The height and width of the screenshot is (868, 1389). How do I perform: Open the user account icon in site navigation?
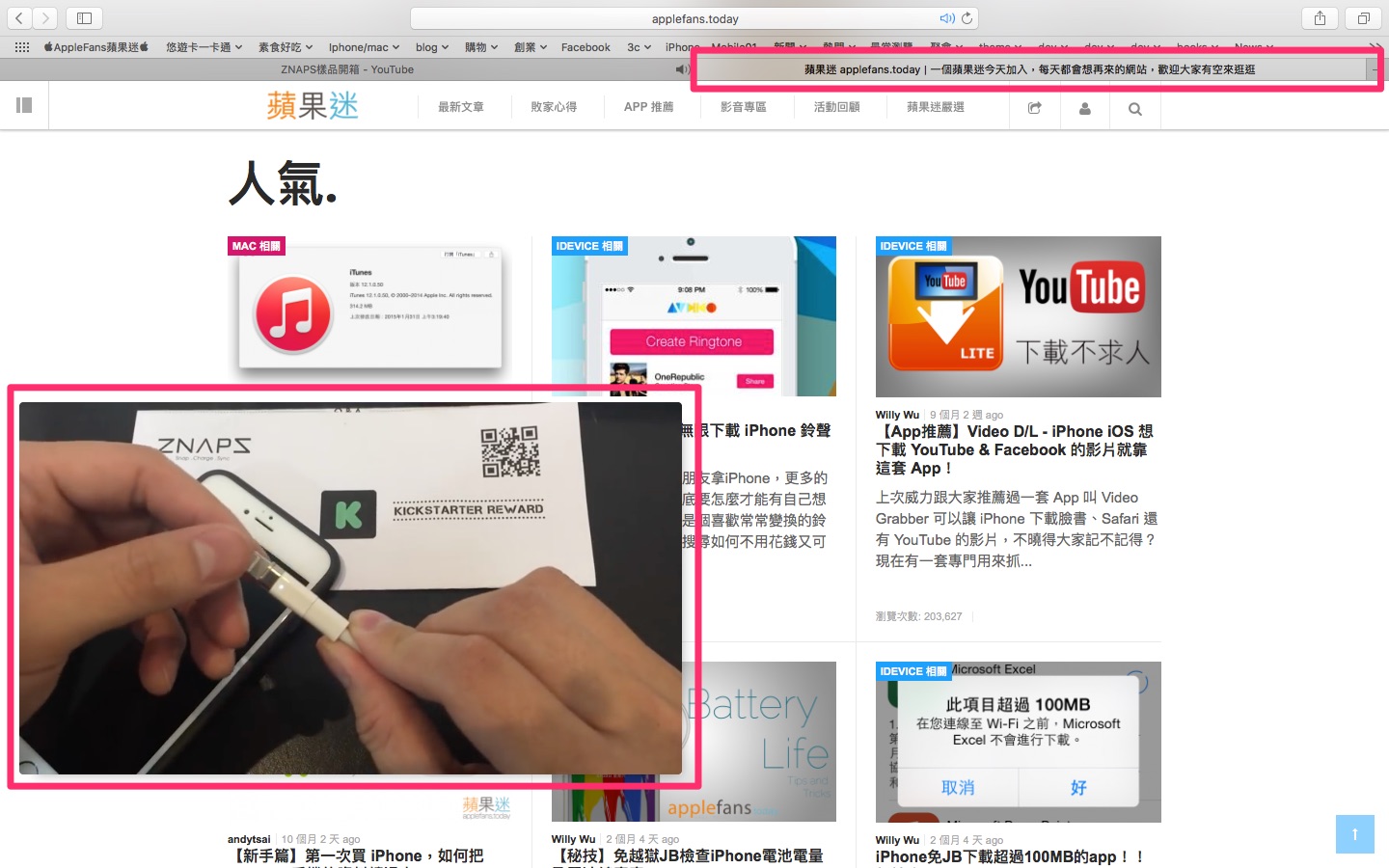click(1085, 109)
